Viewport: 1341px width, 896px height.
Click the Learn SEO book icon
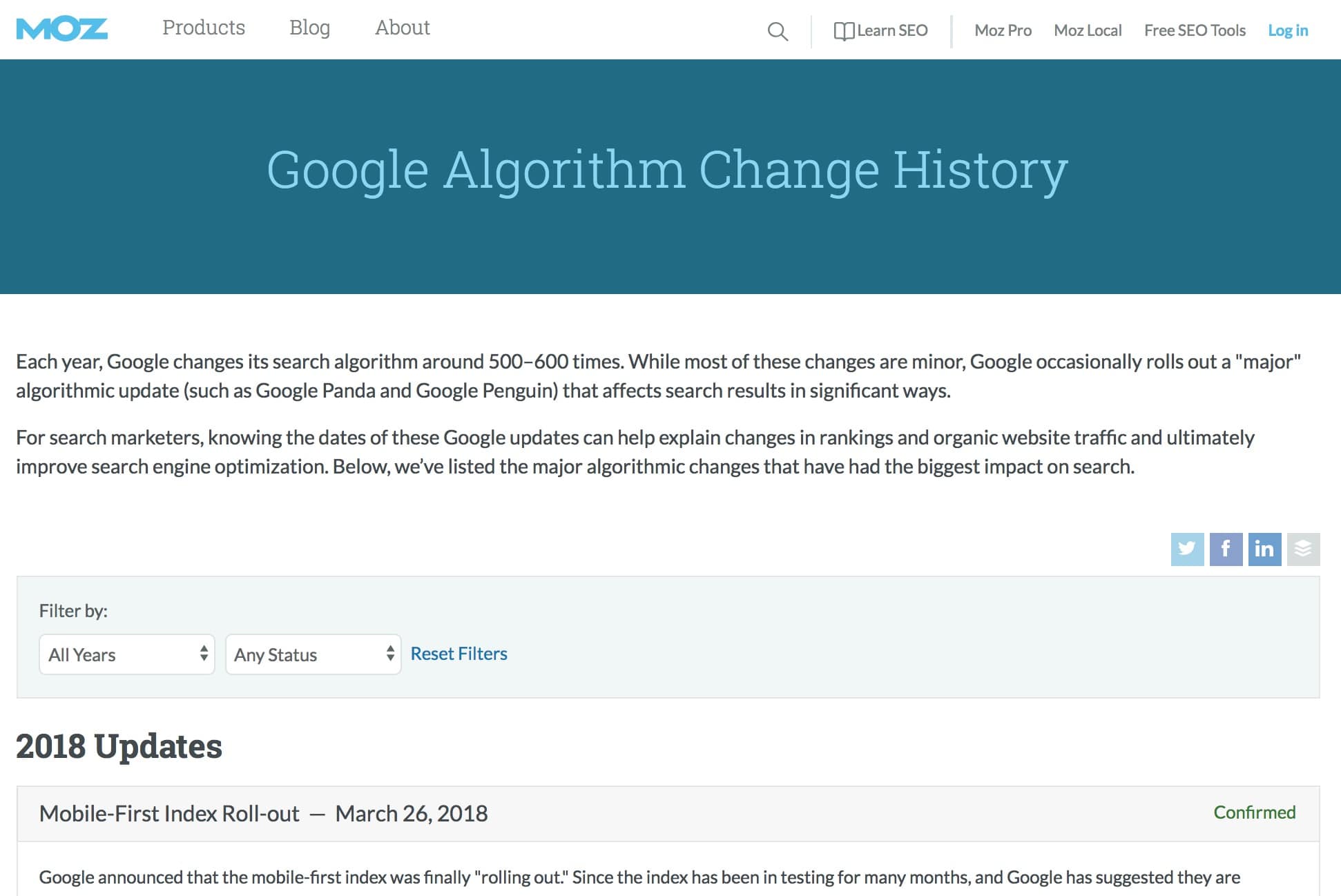pos(844,30)
